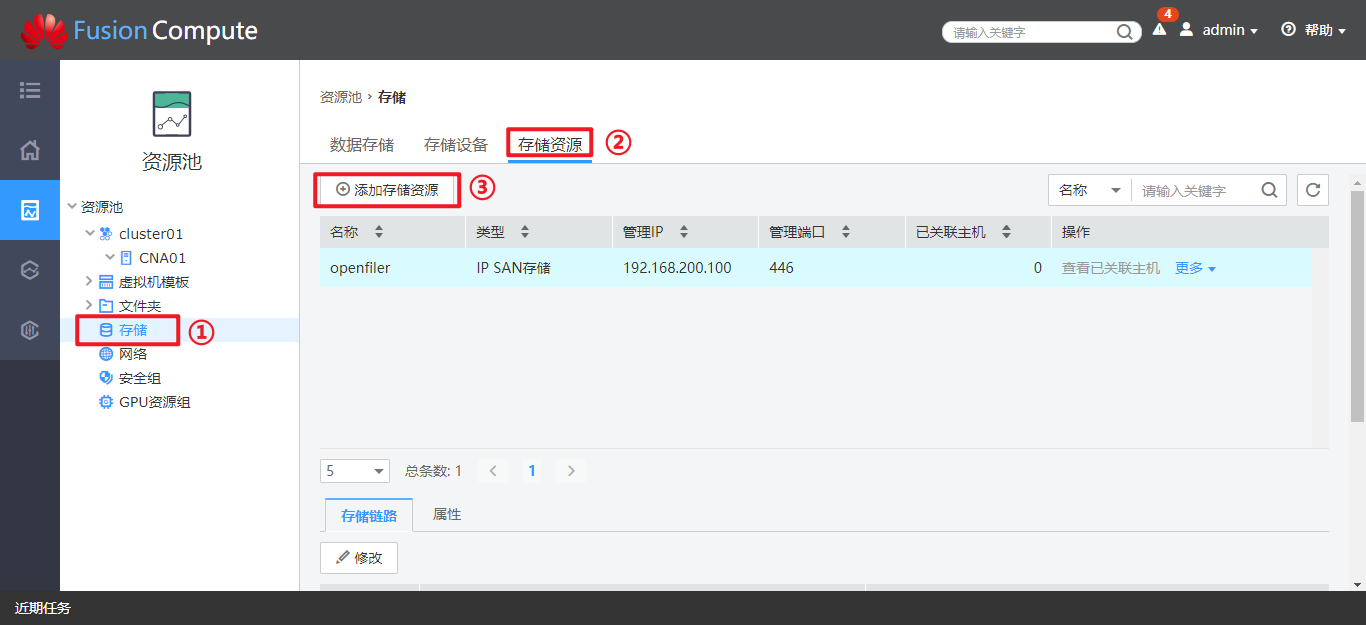Image resolution: width=1366 pixels, height=625 pixels.
Task: Click the FusionCompute Huawei logo
Action: [43, 31]
